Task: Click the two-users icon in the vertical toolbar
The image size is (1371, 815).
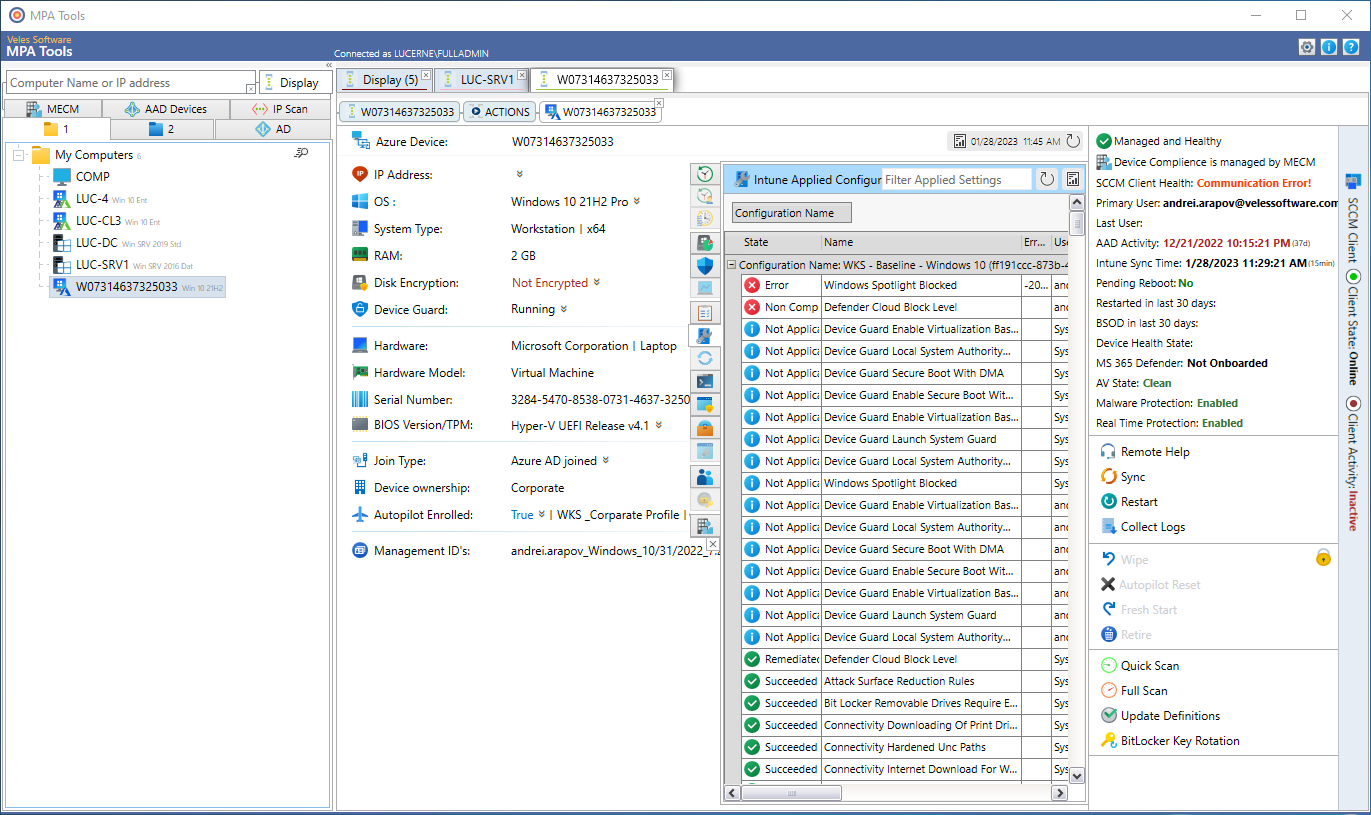Action: tap(705, 478)
